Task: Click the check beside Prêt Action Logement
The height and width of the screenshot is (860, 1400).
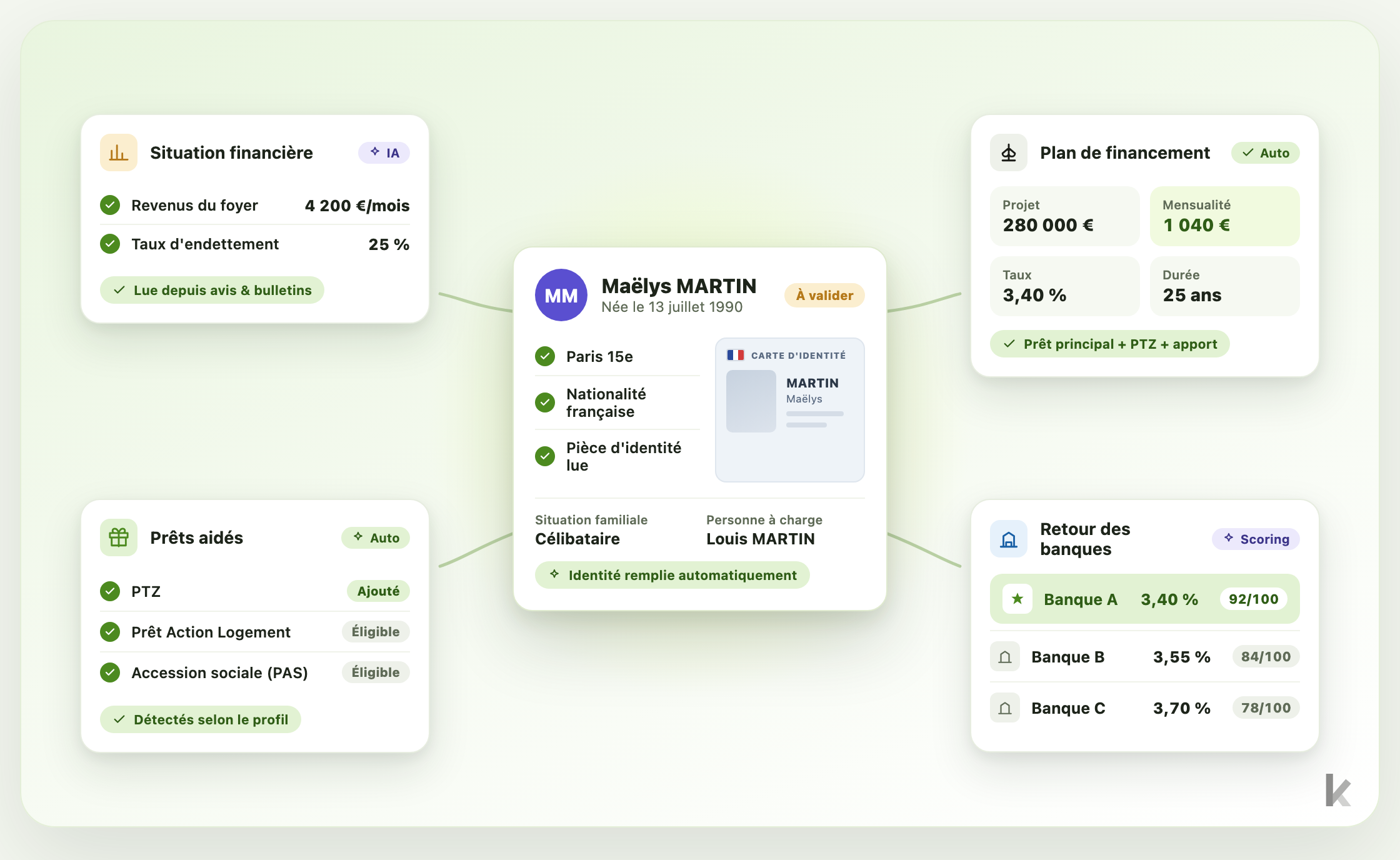Action: [110, 632]
